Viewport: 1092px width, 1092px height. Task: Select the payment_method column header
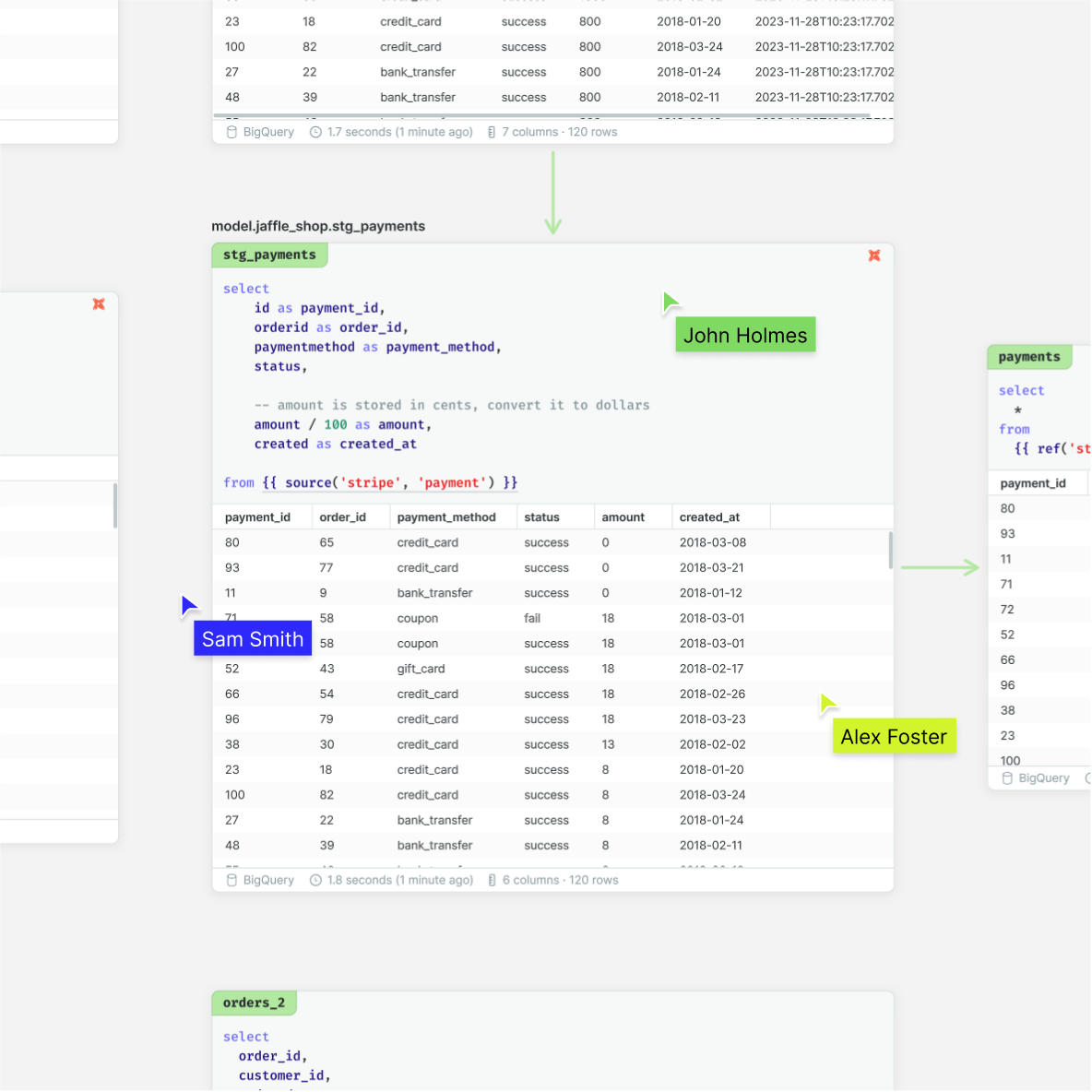[x=447, y=516]
